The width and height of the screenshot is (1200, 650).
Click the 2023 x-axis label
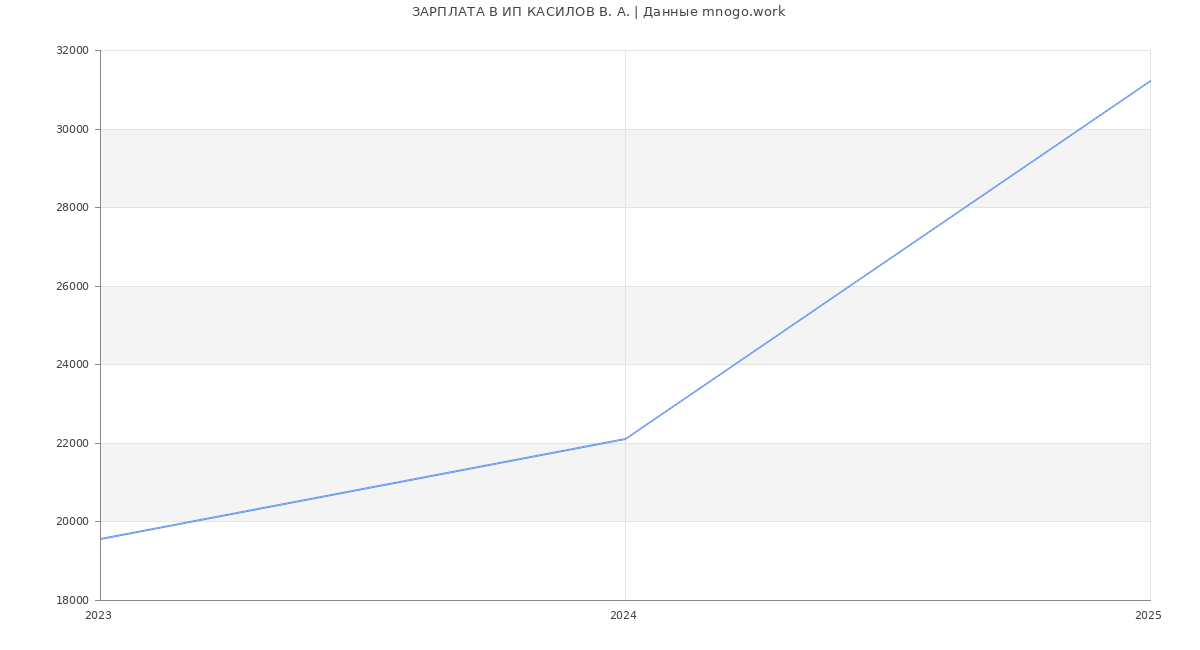coord(98,616)
